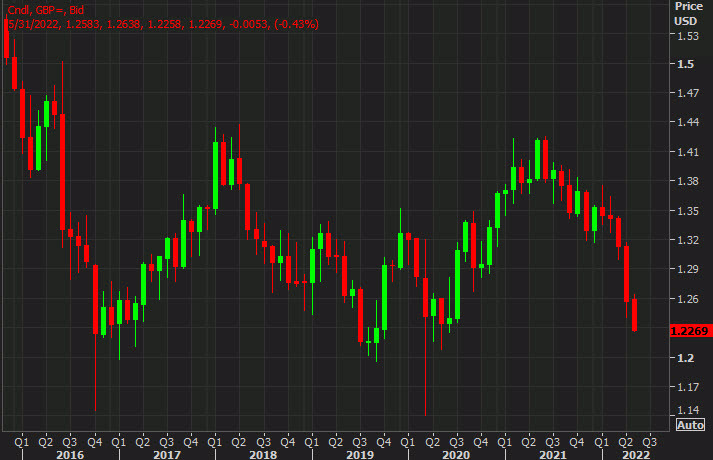Click the 1.41 price axis label
713x460 pixels.
click(688, 152)
